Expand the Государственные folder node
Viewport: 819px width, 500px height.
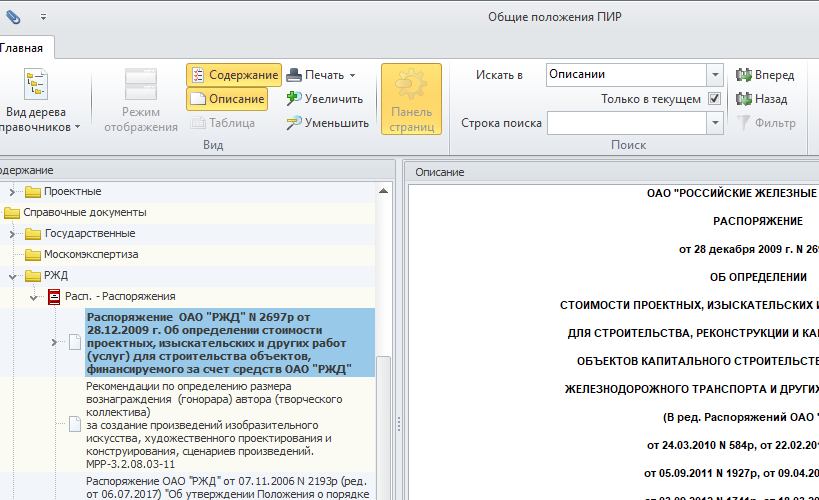(x=12, y=234)
